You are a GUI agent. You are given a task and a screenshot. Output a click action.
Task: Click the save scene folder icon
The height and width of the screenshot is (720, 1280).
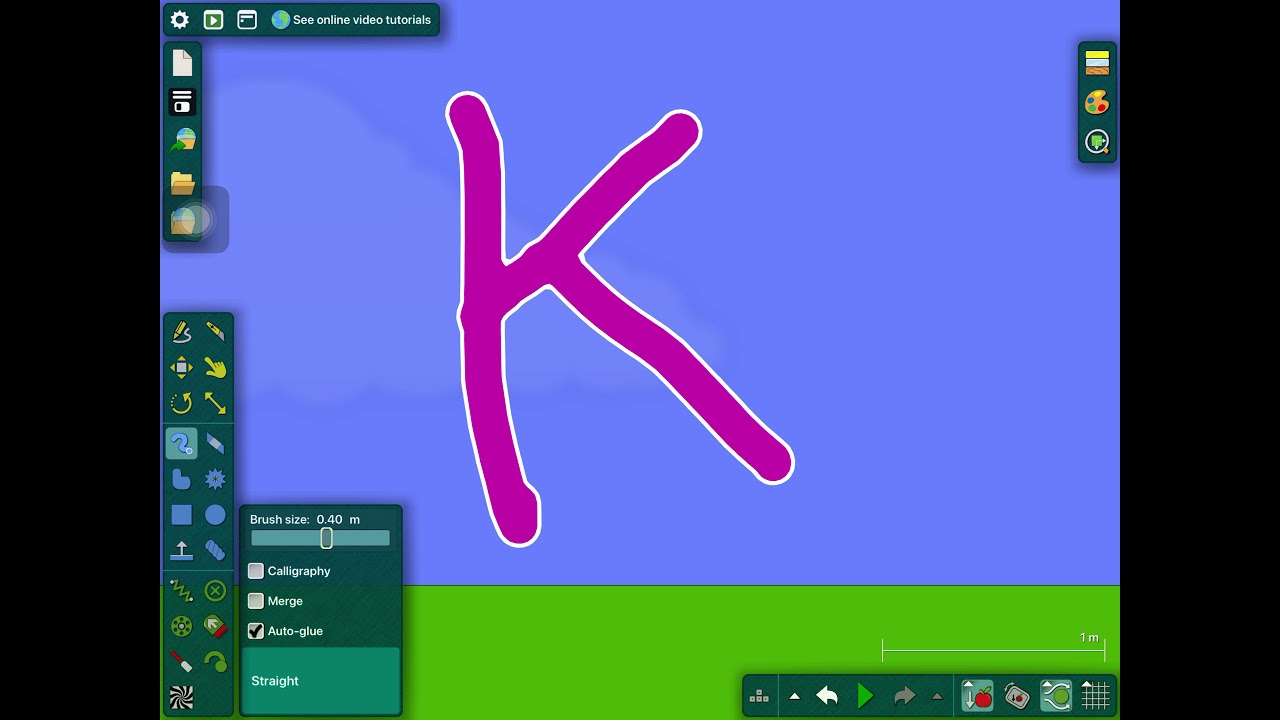(x=182, y=221)
